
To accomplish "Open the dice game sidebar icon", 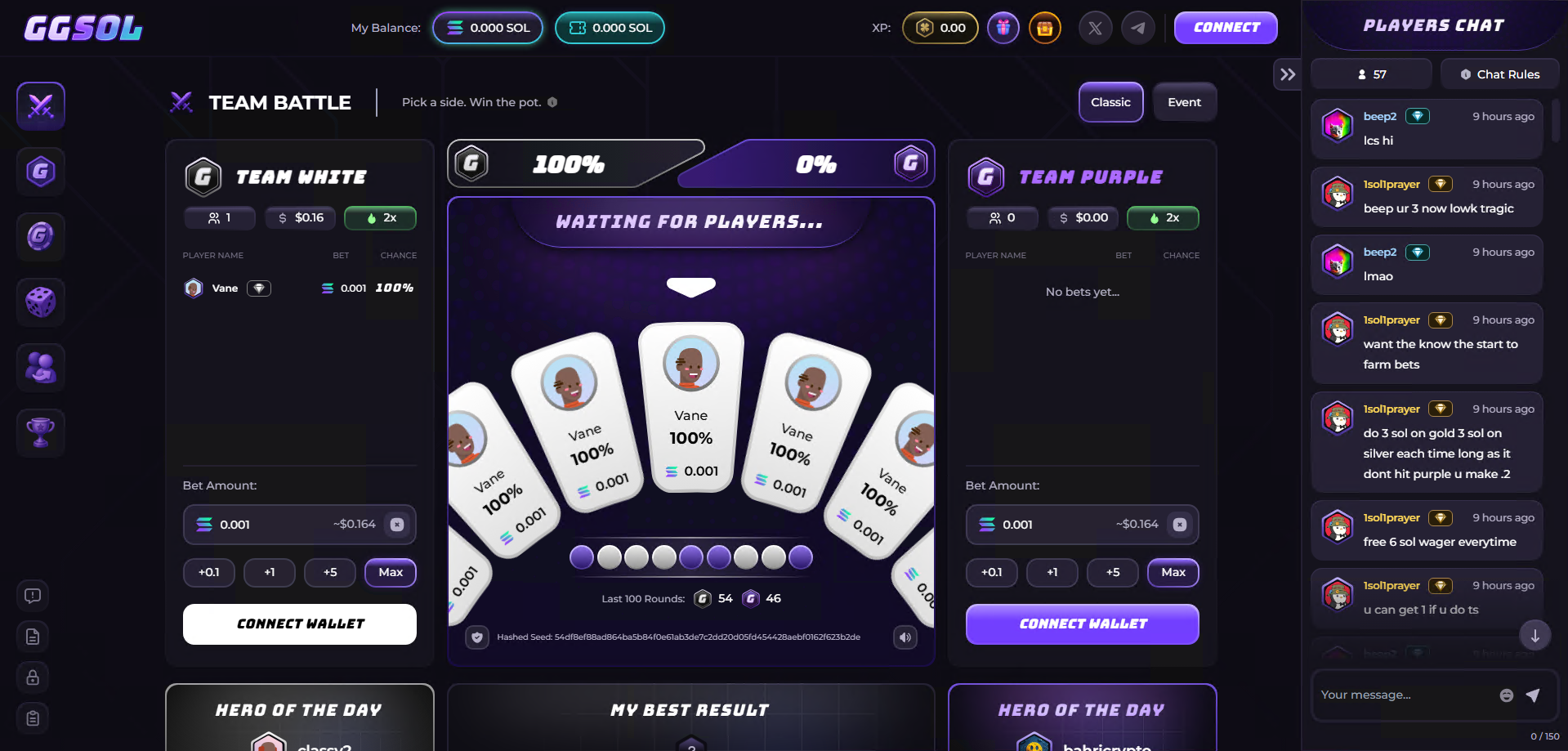I will pyautogui.click(x=41, y=302).
